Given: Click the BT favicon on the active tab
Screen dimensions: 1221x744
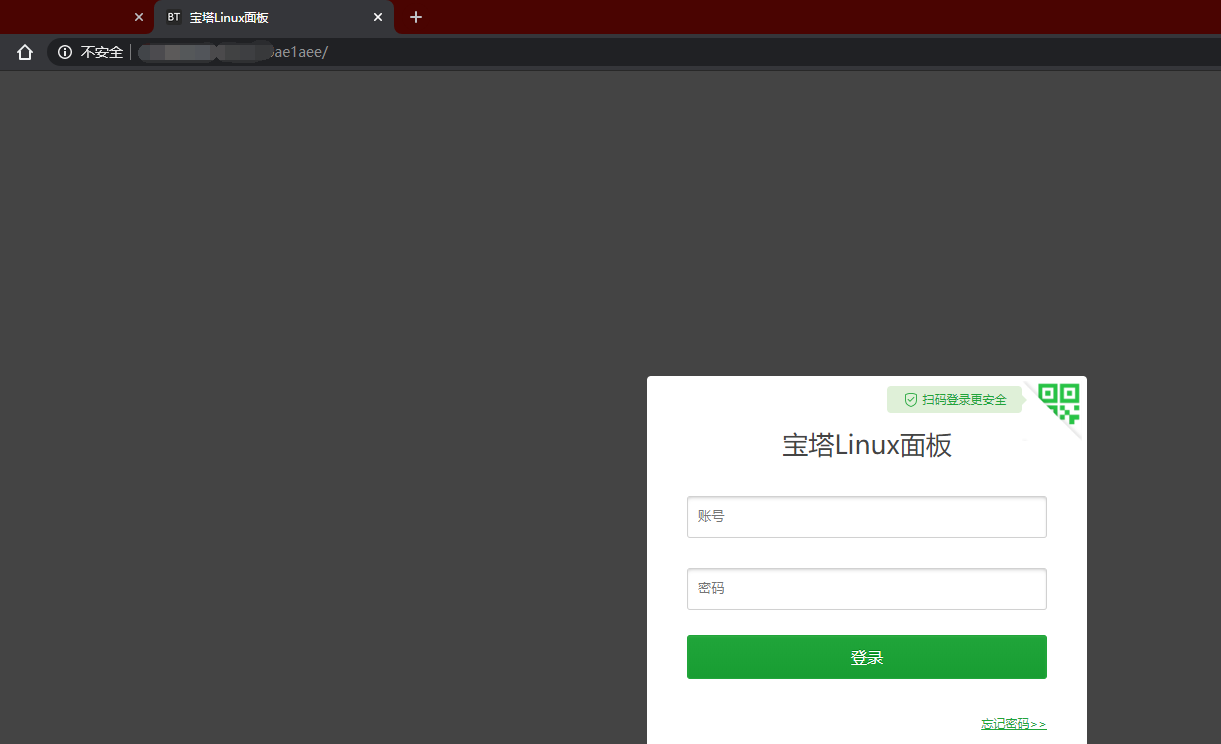Looking at the screenshot, I should 174,17.
